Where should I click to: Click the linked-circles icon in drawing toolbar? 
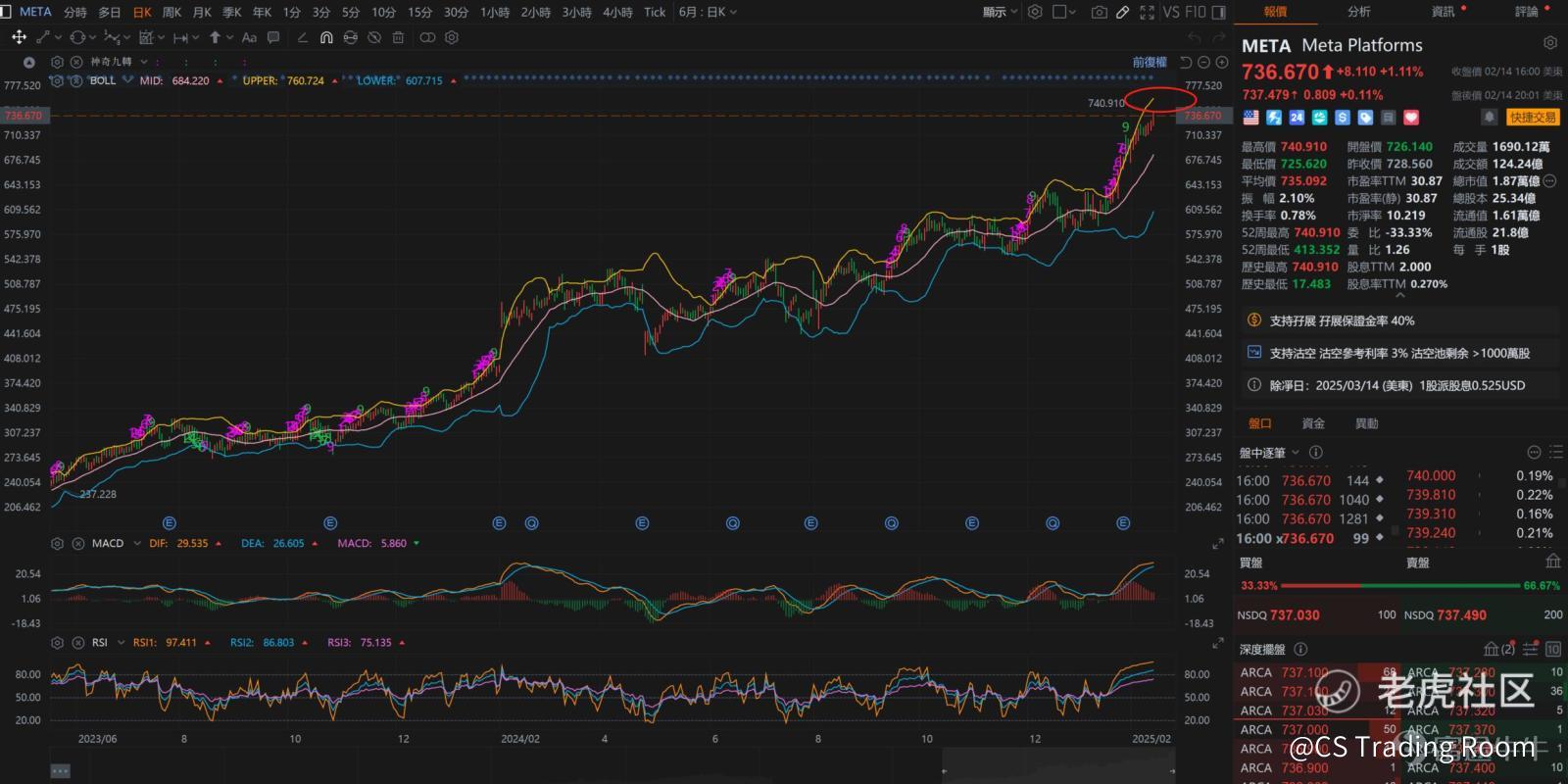pos(427,37)
